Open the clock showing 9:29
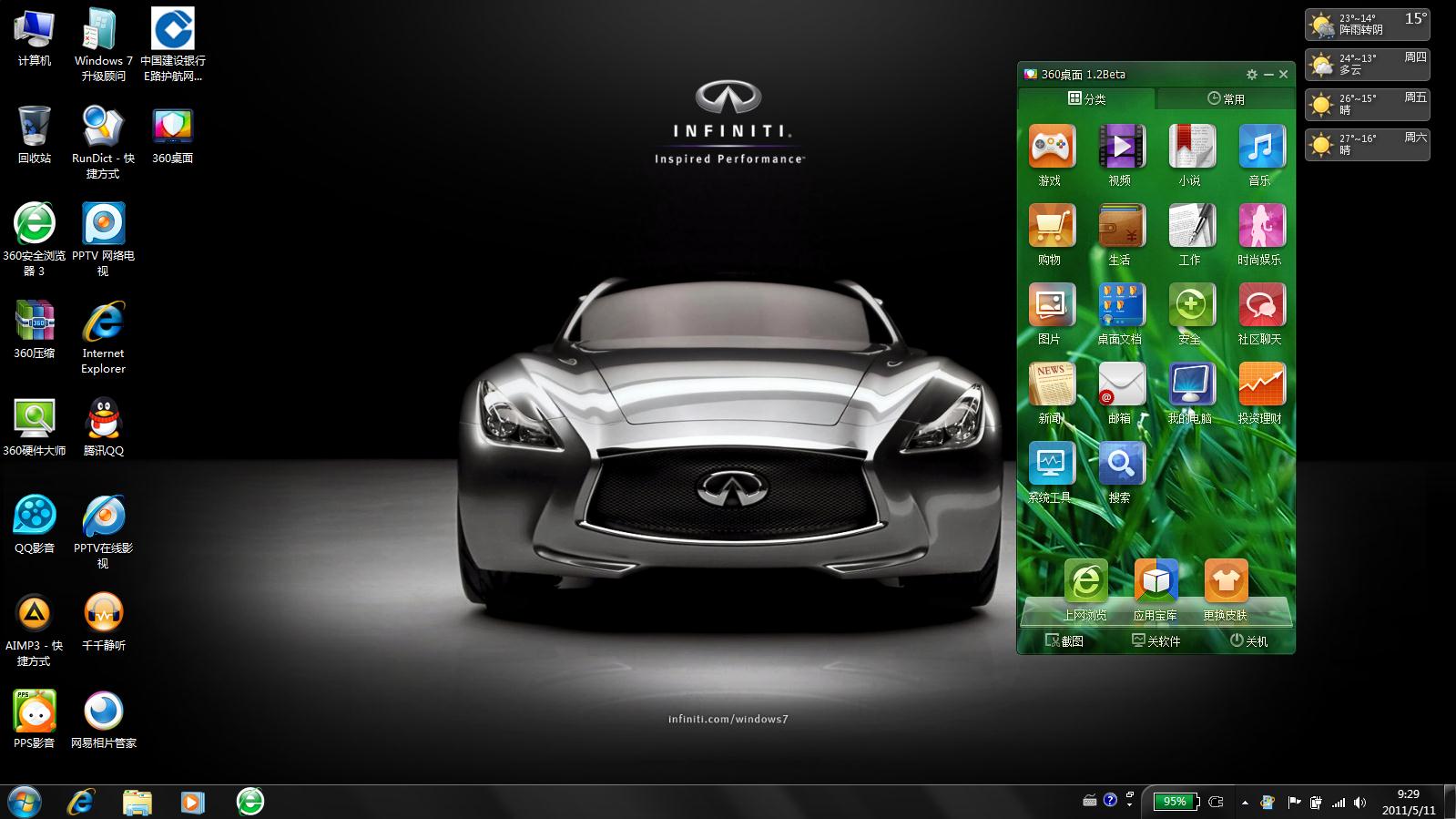The height and width of the screenshot is (819, 1456). (x=1408, y=802)
